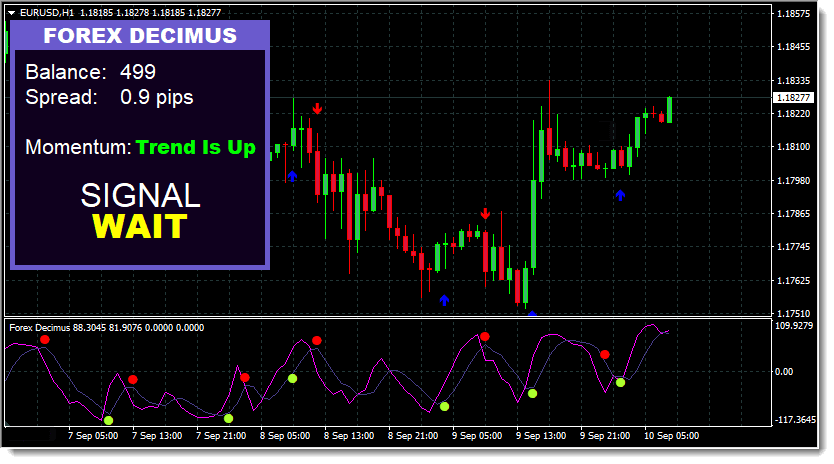Click the red sell arrow above 9 Sep 05:00

[x=485, y=214]
